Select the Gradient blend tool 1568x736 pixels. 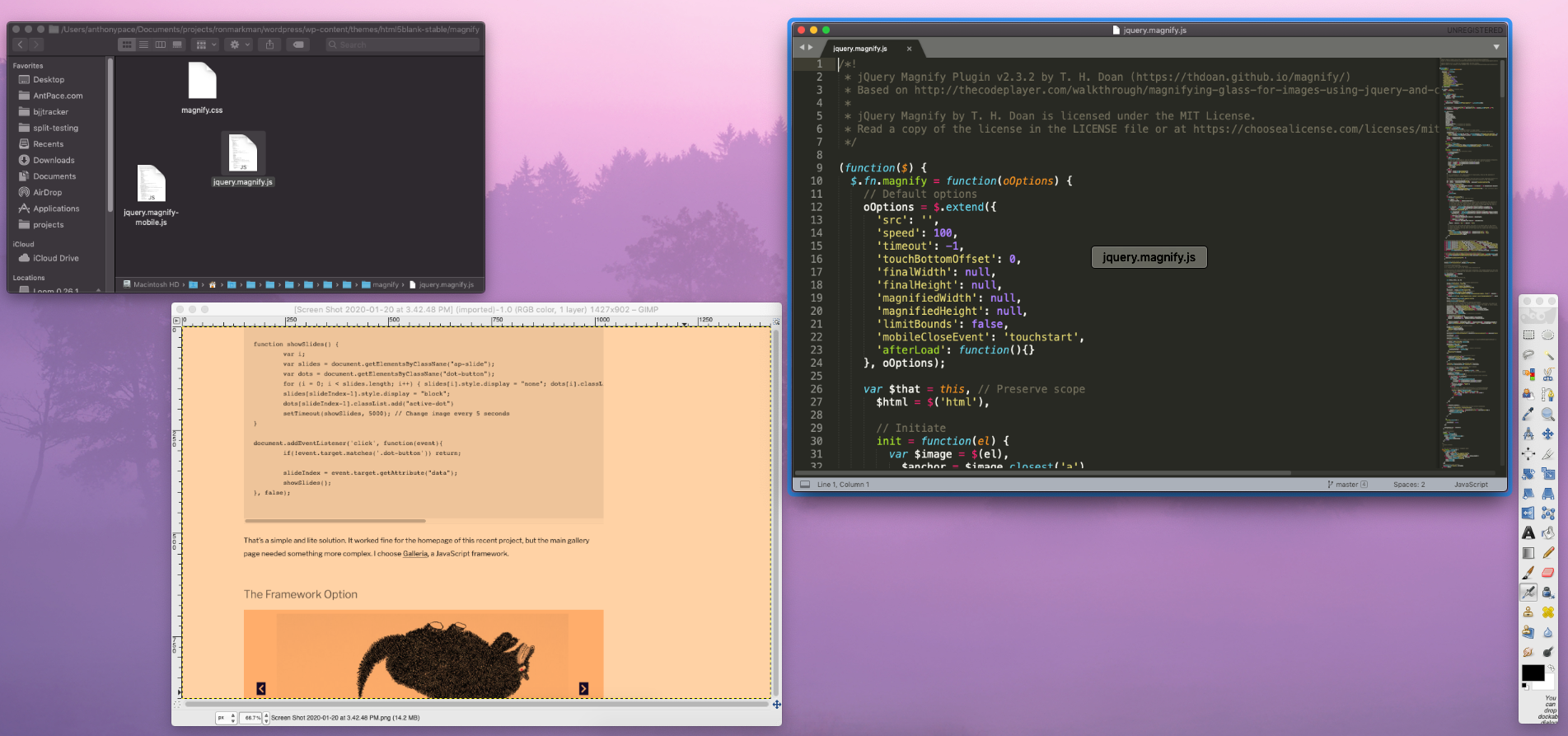pyautogui.click(x=1528, y=552)
